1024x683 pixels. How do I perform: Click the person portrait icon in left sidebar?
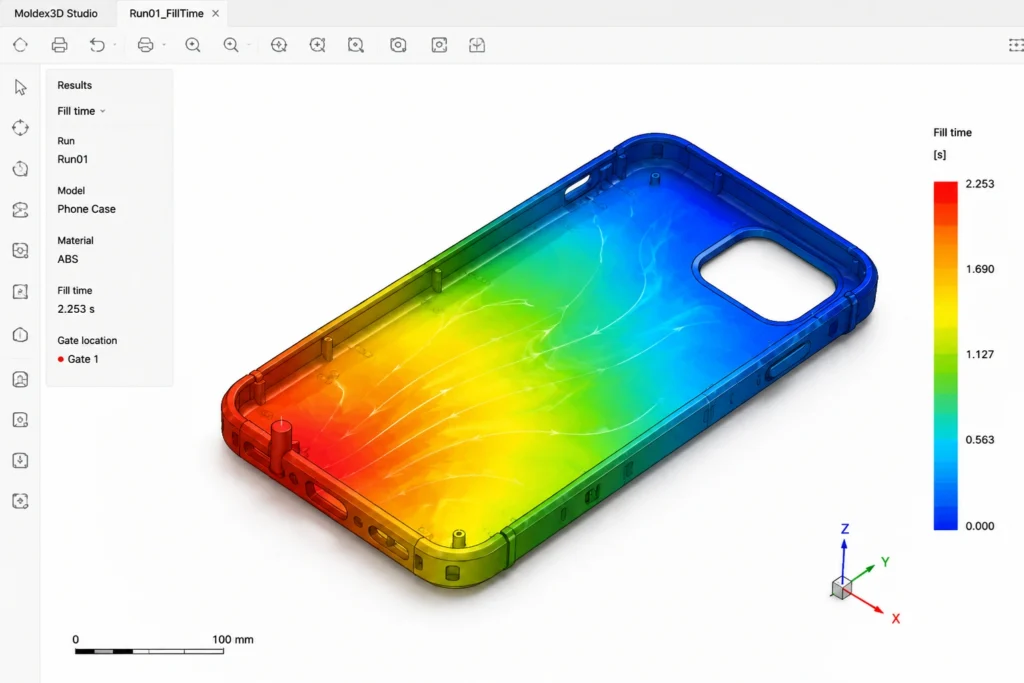click(20, 379)
